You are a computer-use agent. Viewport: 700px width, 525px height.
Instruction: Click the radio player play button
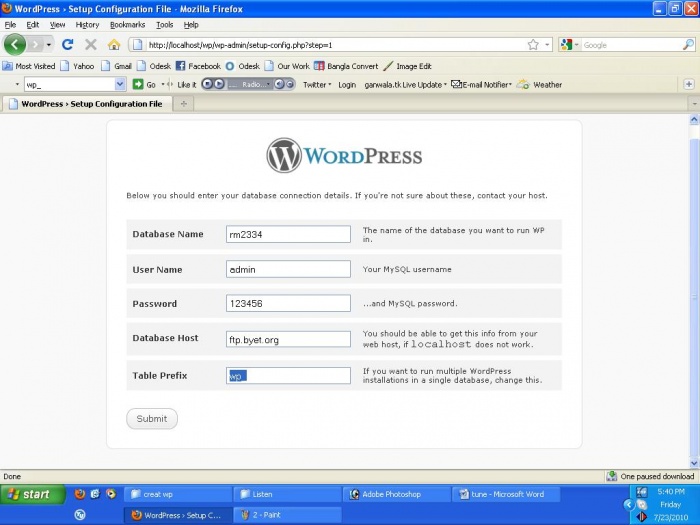coord(219,84)
